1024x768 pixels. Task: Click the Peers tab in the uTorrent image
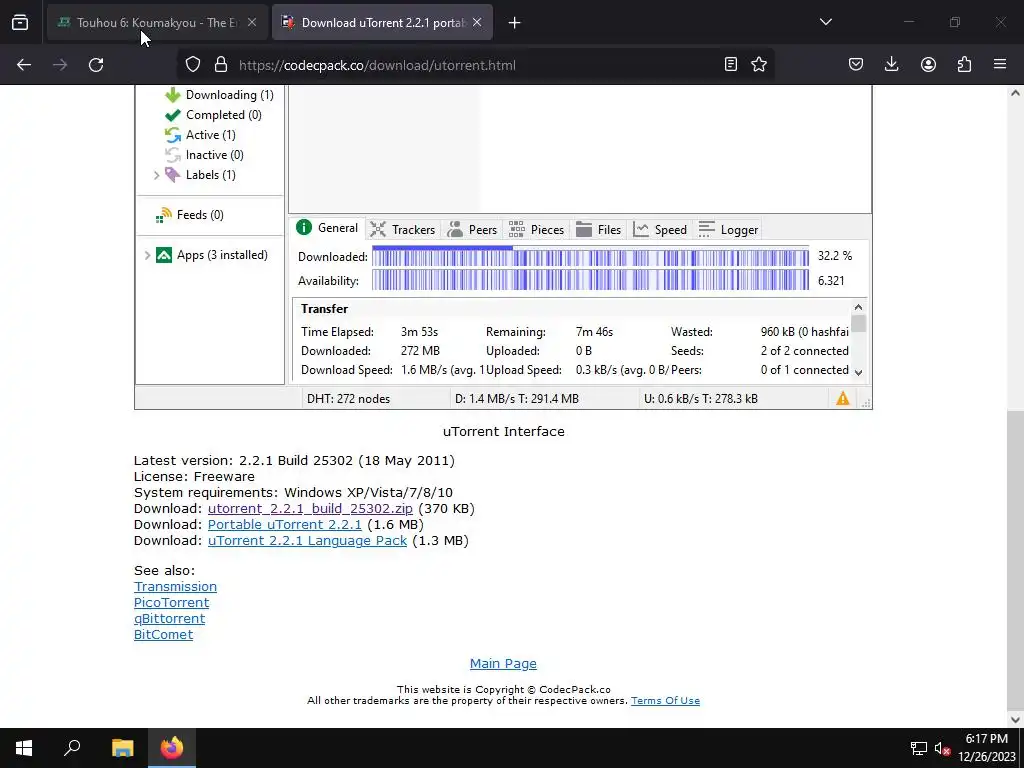473,230
